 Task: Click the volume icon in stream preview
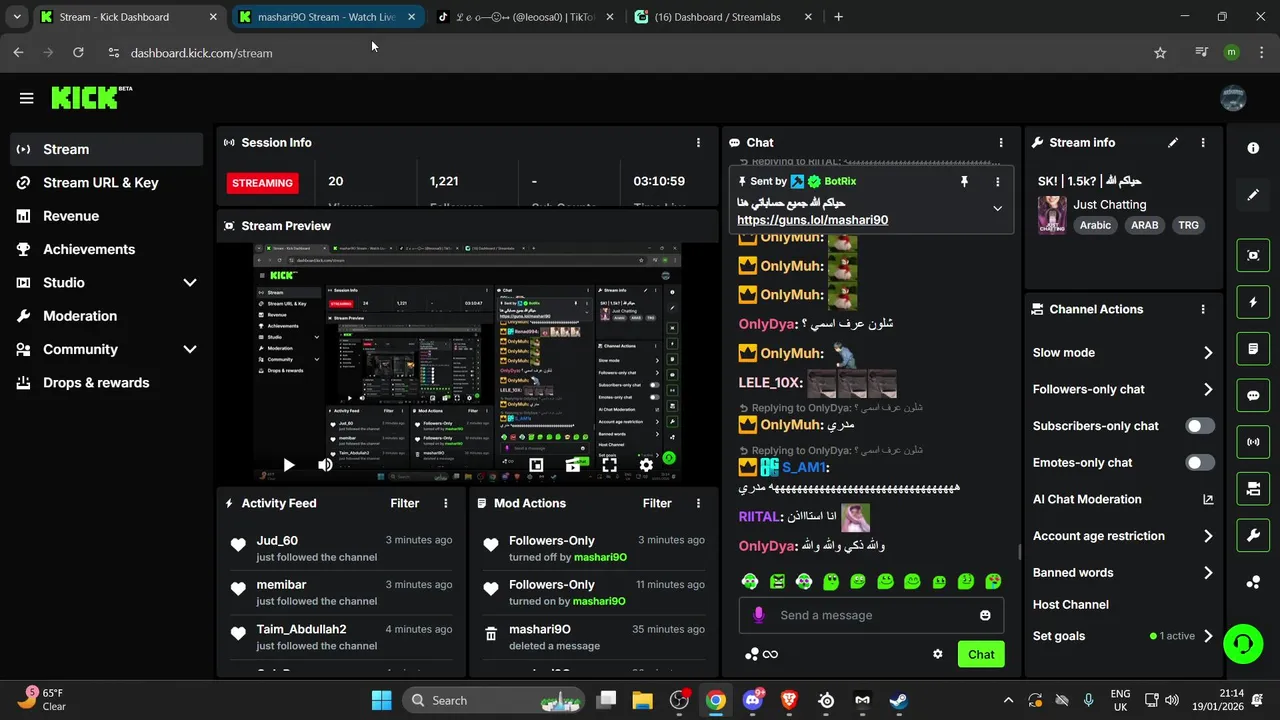point(325,465)
